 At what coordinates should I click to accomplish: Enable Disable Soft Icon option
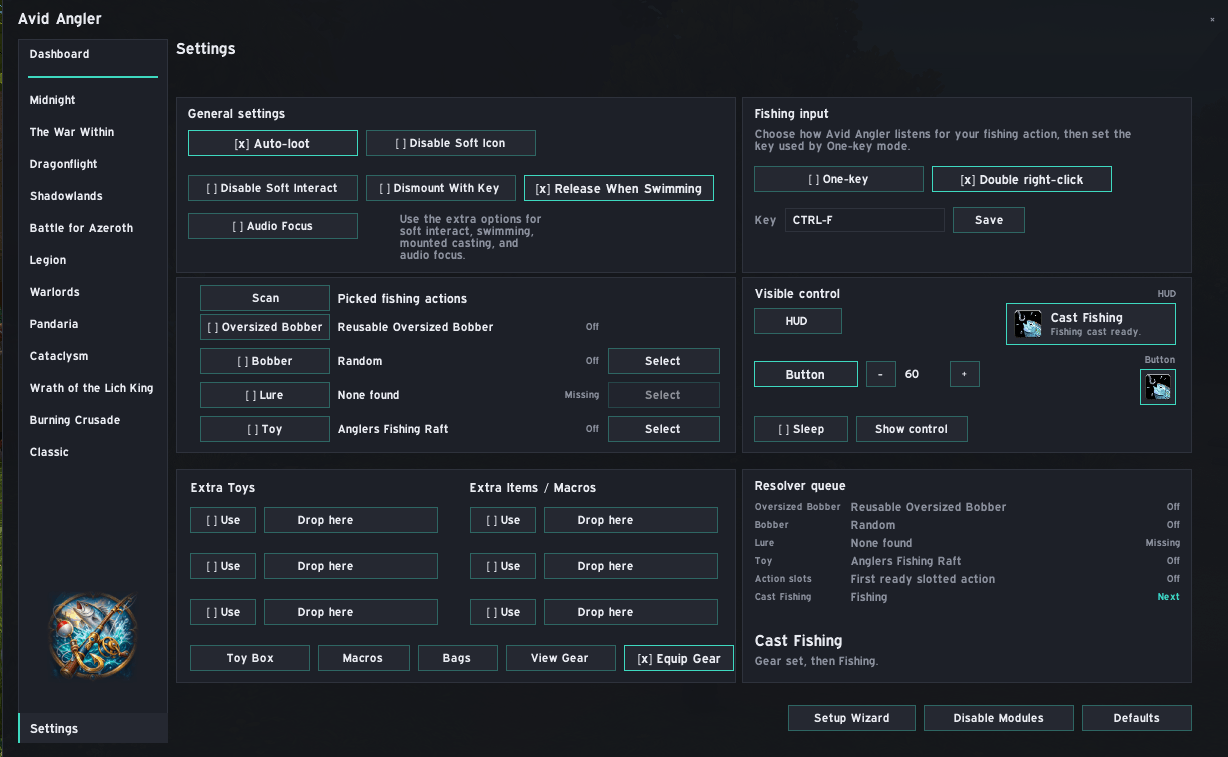pyautogui.click(x=451, y=143)
